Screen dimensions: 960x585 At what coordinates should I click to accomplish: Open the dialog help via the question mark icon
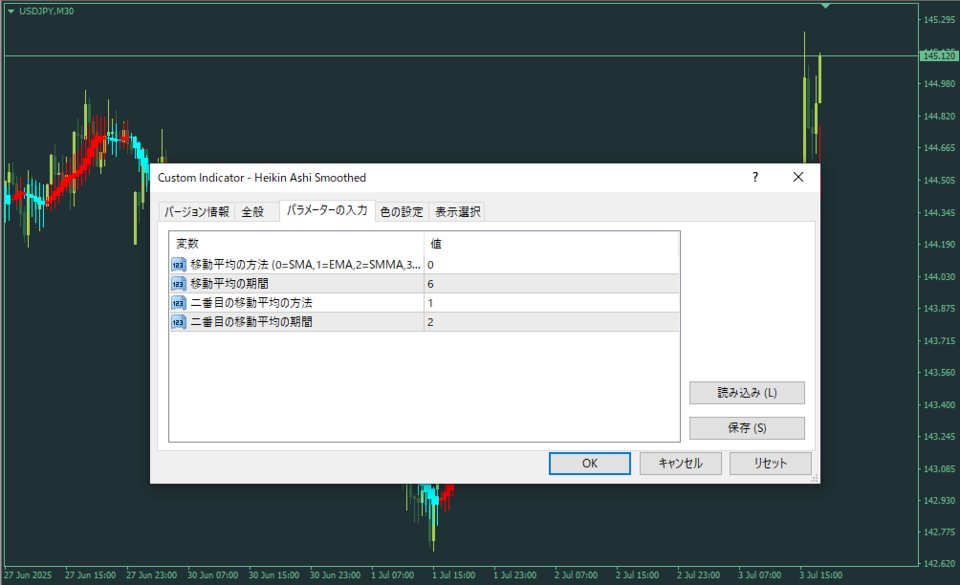tap(753, 177)
